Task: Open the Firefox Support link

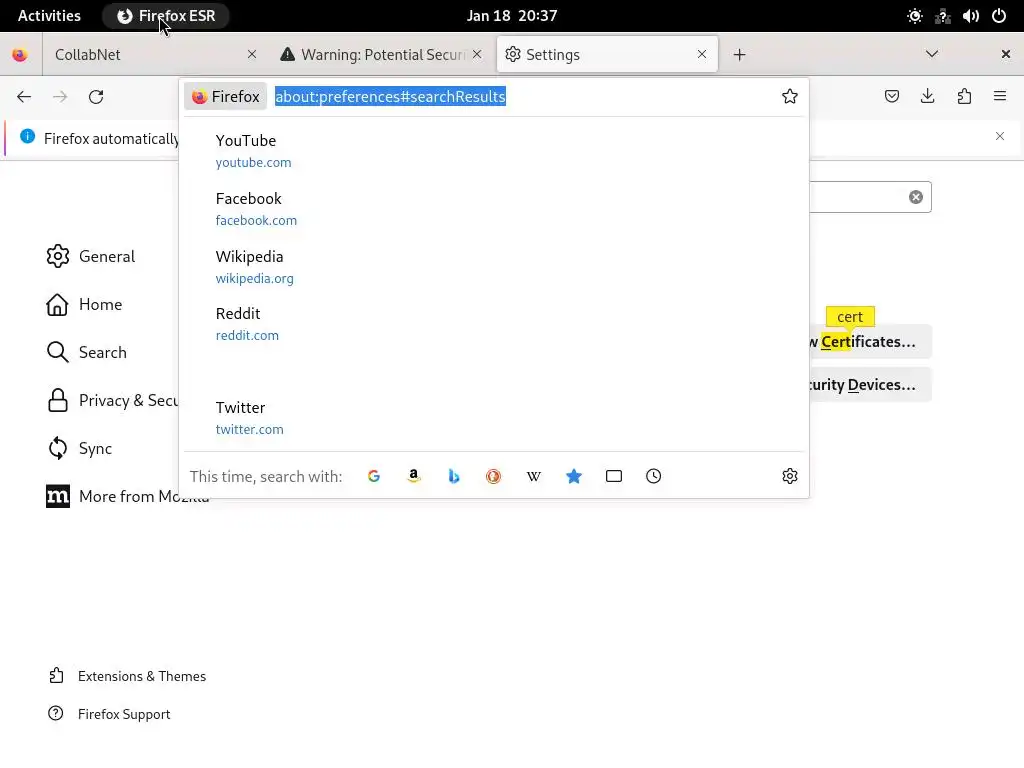Action: (x=109, y=714)
